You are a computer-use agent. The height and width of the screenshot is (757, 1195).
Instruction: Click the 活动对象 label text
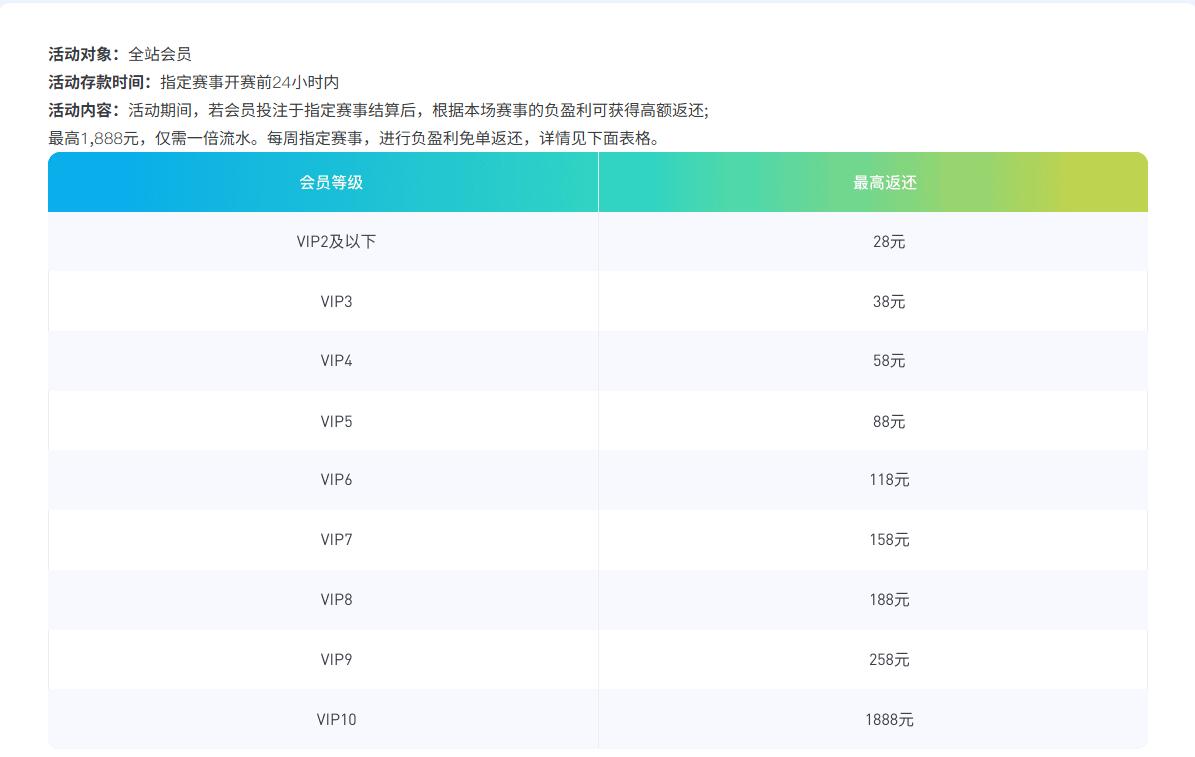click(x=84, y=55)
